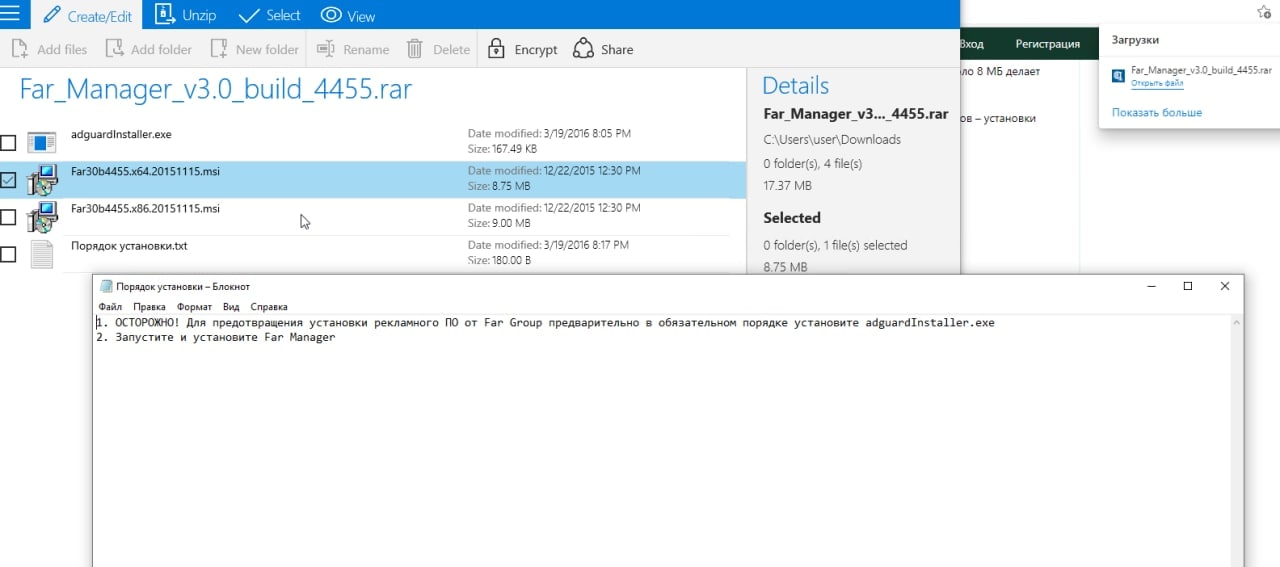Screen dimensions: 1280x567
Task: Minimize the Notepad window
Action: (x=1150, y=286)
